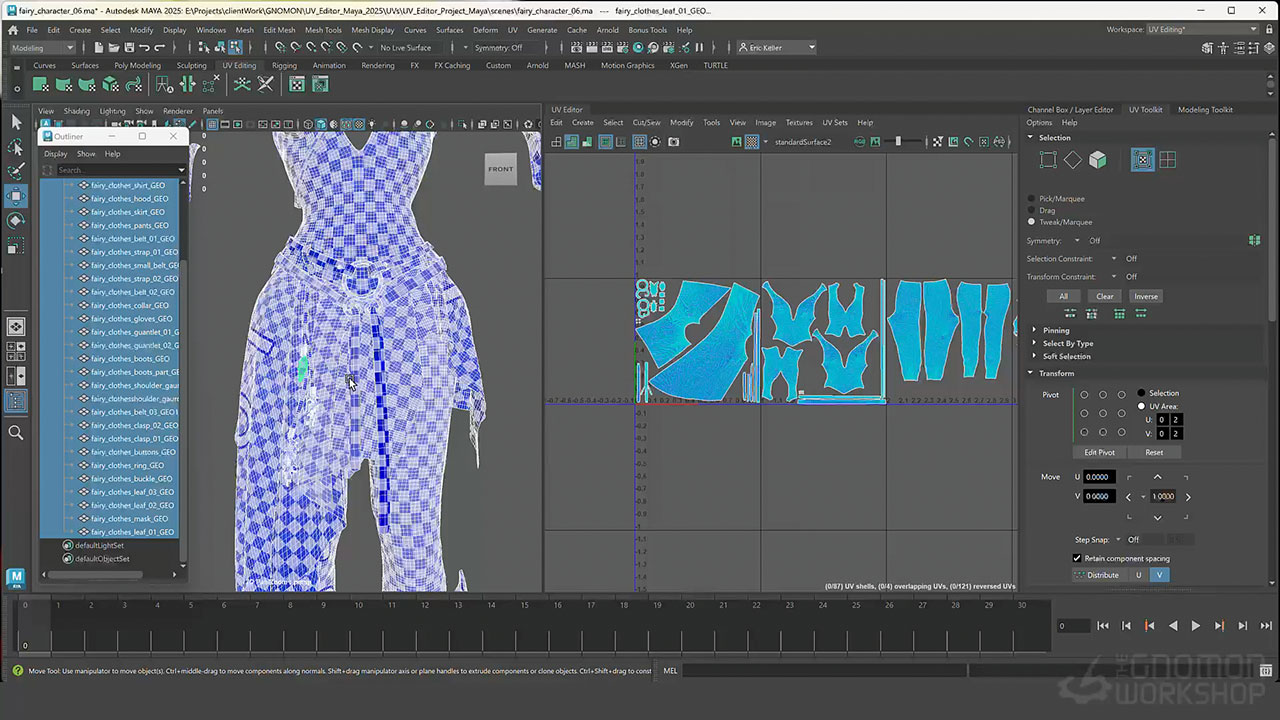Click the magnifier search icon in left sidebar
1280x720 pixels.
(16, 432)
